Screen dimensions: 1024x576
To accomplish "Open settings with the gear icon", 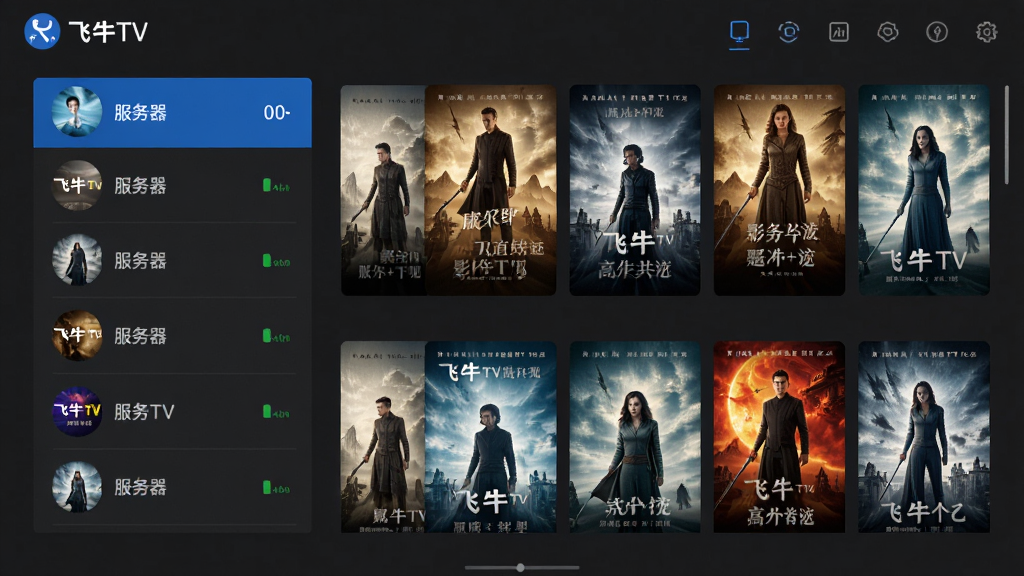I will coord(986,31).
